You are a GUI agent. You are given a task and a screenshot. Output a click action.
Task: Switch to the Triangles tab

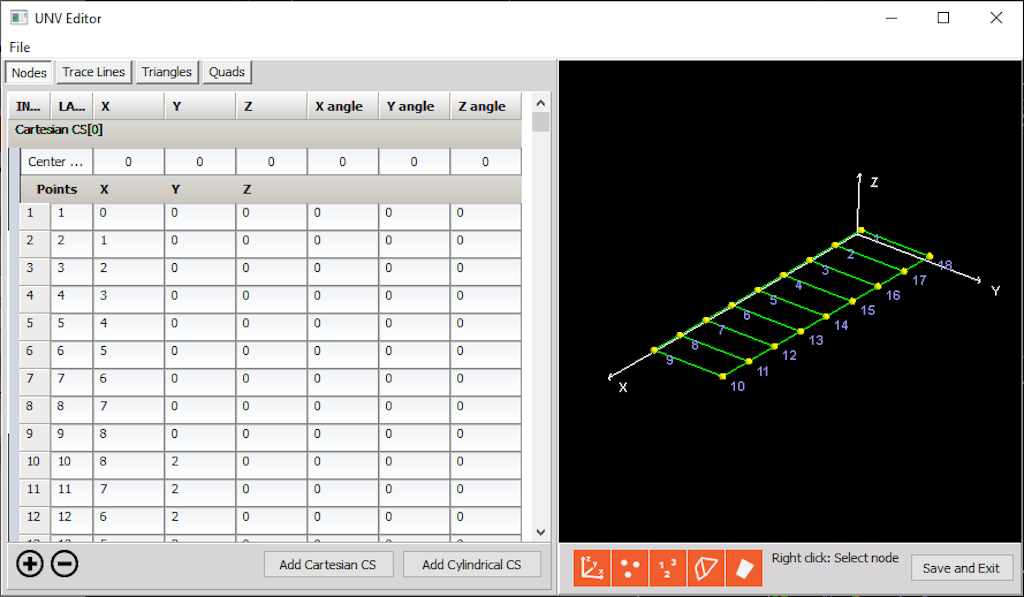[x=167, y=72]
